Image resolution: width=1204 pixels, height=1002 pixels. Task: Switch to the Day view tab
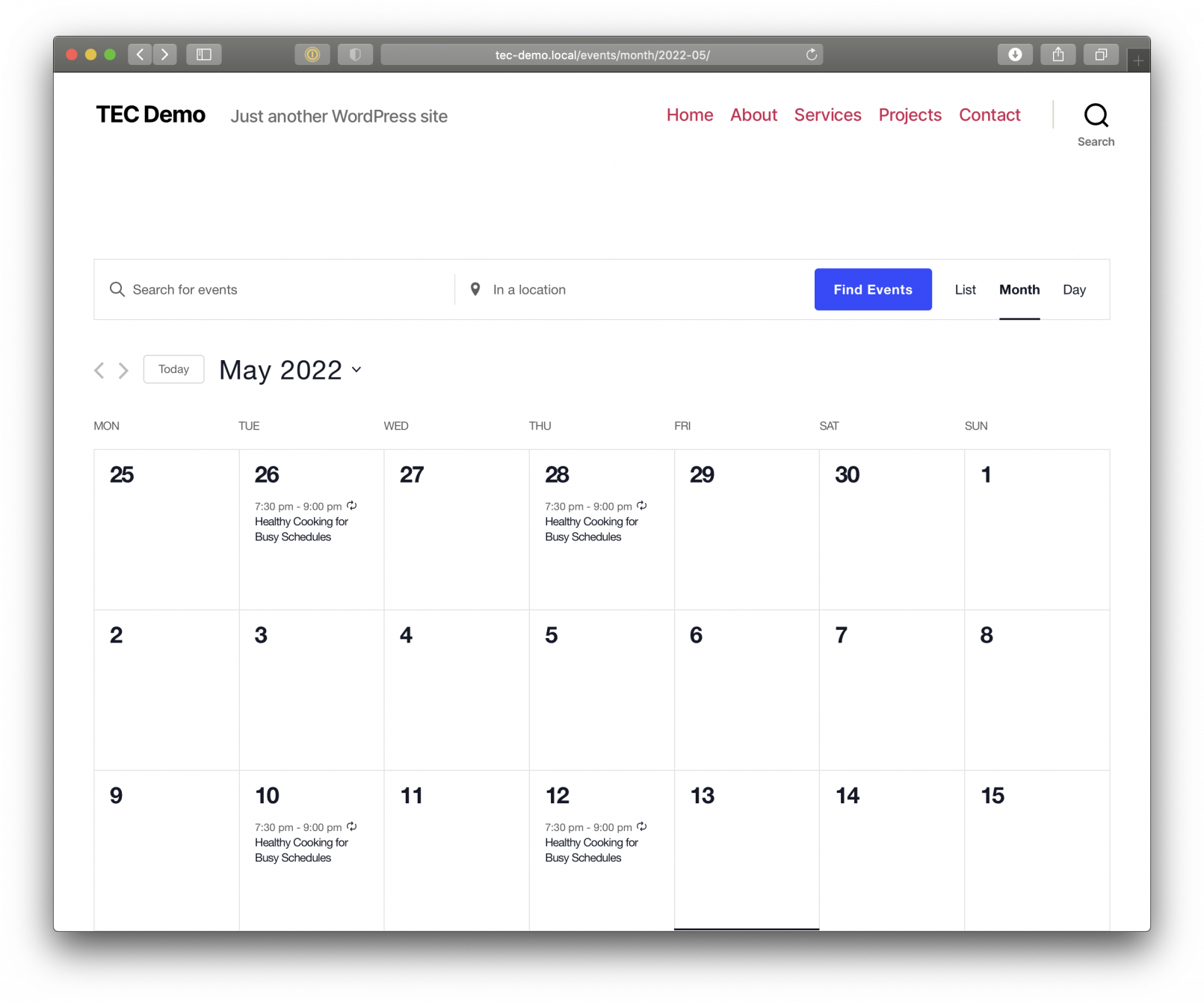(1074, 289)
